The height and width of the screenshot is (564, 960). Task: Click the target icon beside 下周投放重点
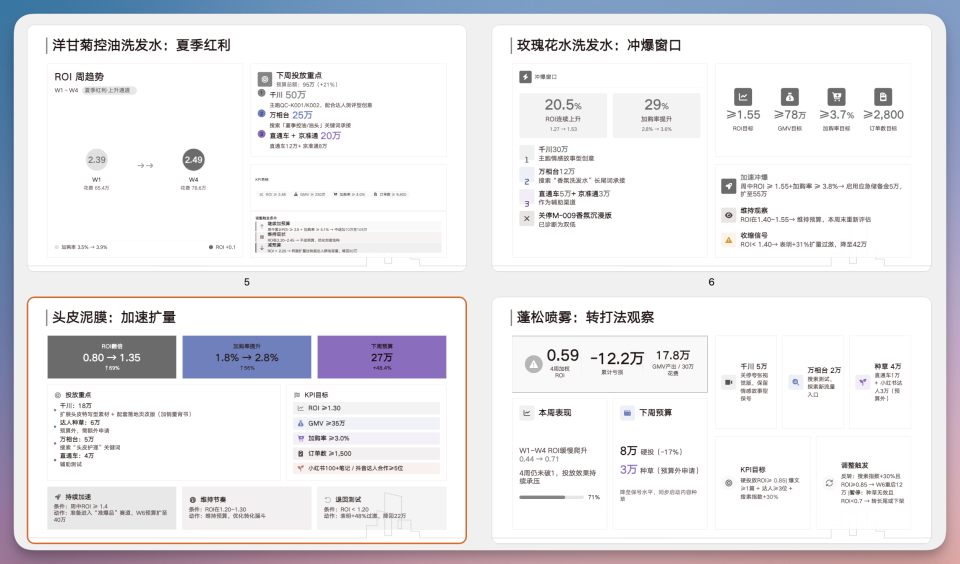click(x=264, y=79)
